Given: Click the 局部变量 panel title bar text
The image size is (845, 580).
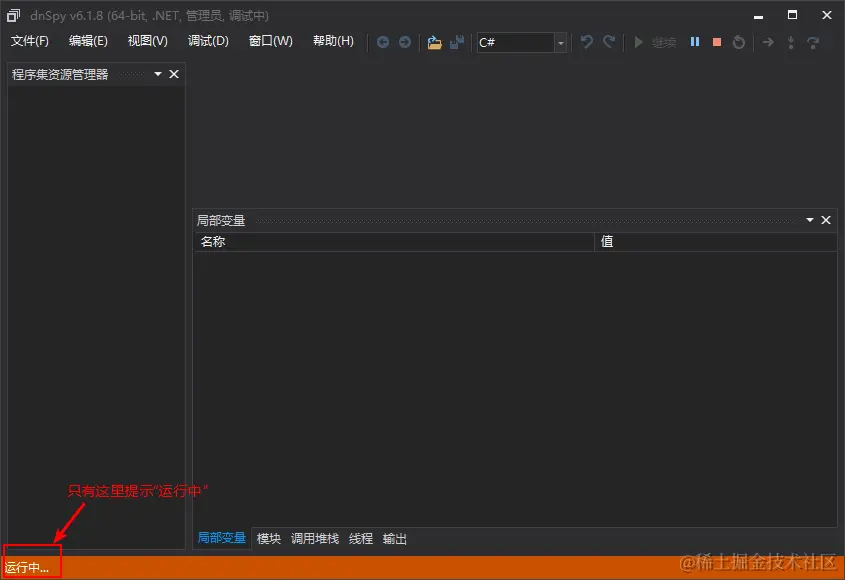Looking at the screenshot, I should (x=221, y=220).
